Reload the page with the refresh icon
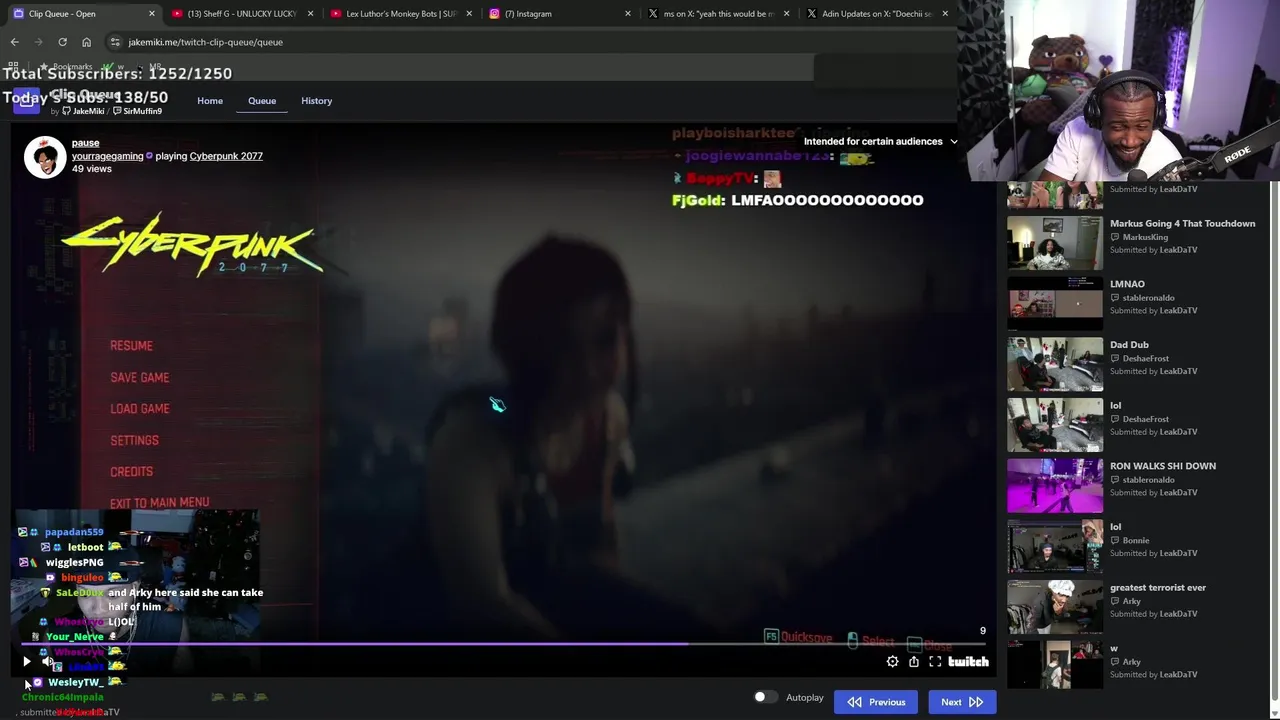Image resolution: width=1280 pixels, height=720 pixels. [62, 42]
